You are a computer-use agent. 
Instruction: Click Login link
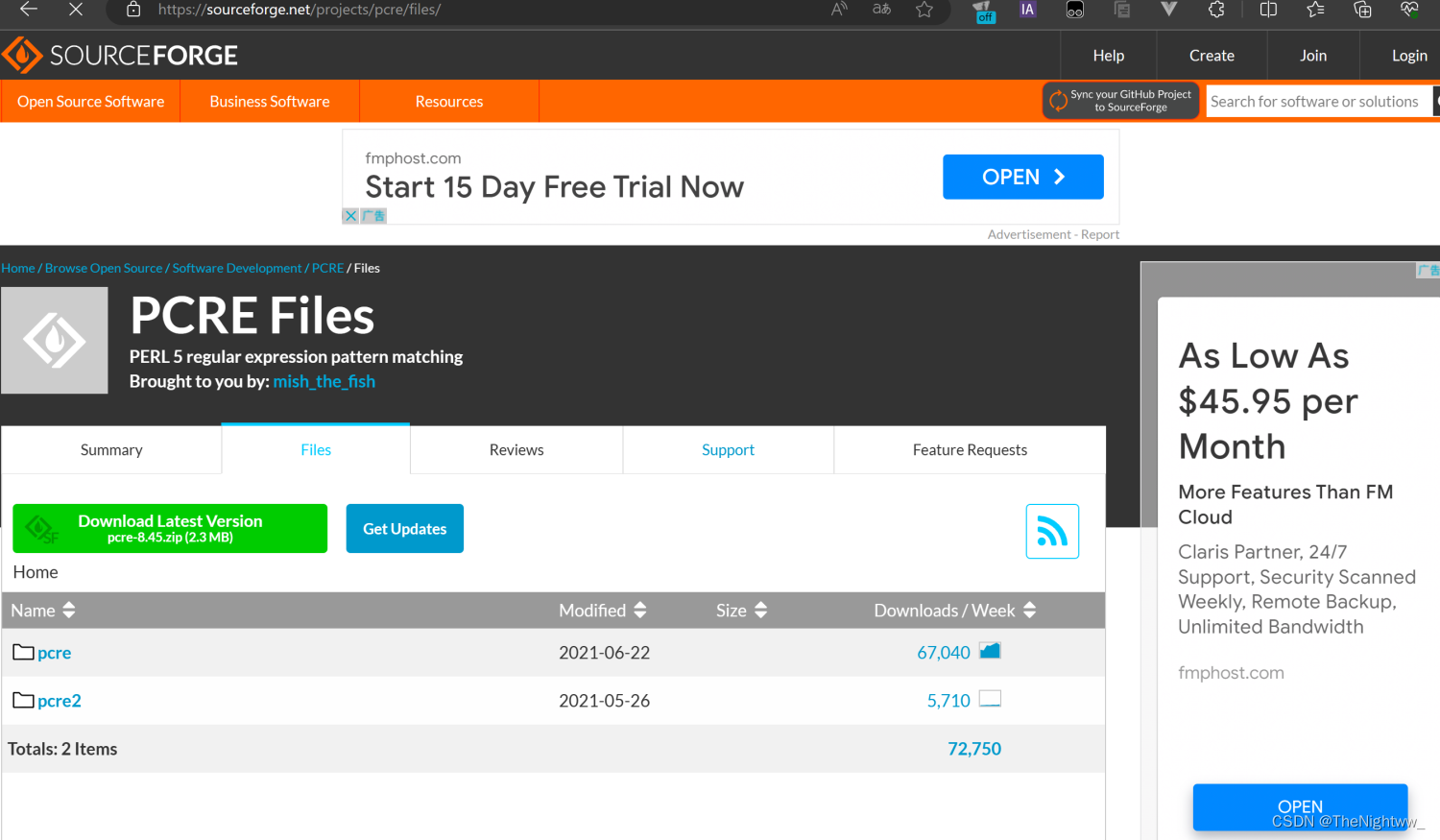(x=1409, y=56)
